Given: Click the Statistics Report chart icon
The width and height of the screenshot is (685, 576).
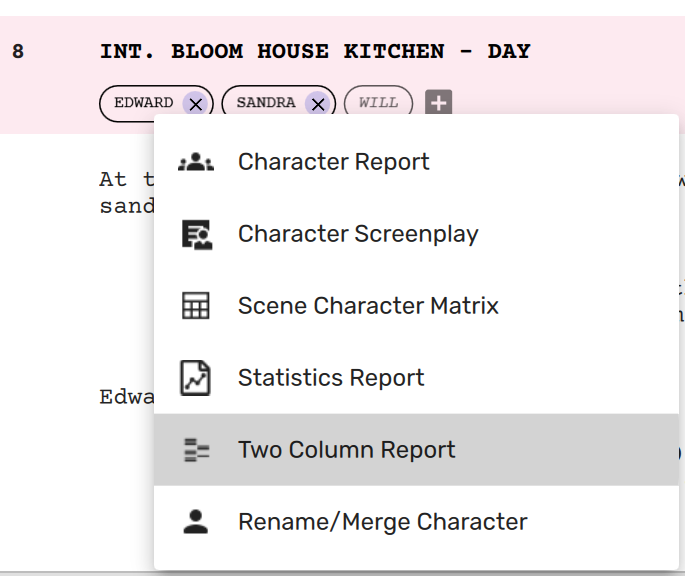Looking at the screenshot, I should pyautogui.click(x=195, y=378).
